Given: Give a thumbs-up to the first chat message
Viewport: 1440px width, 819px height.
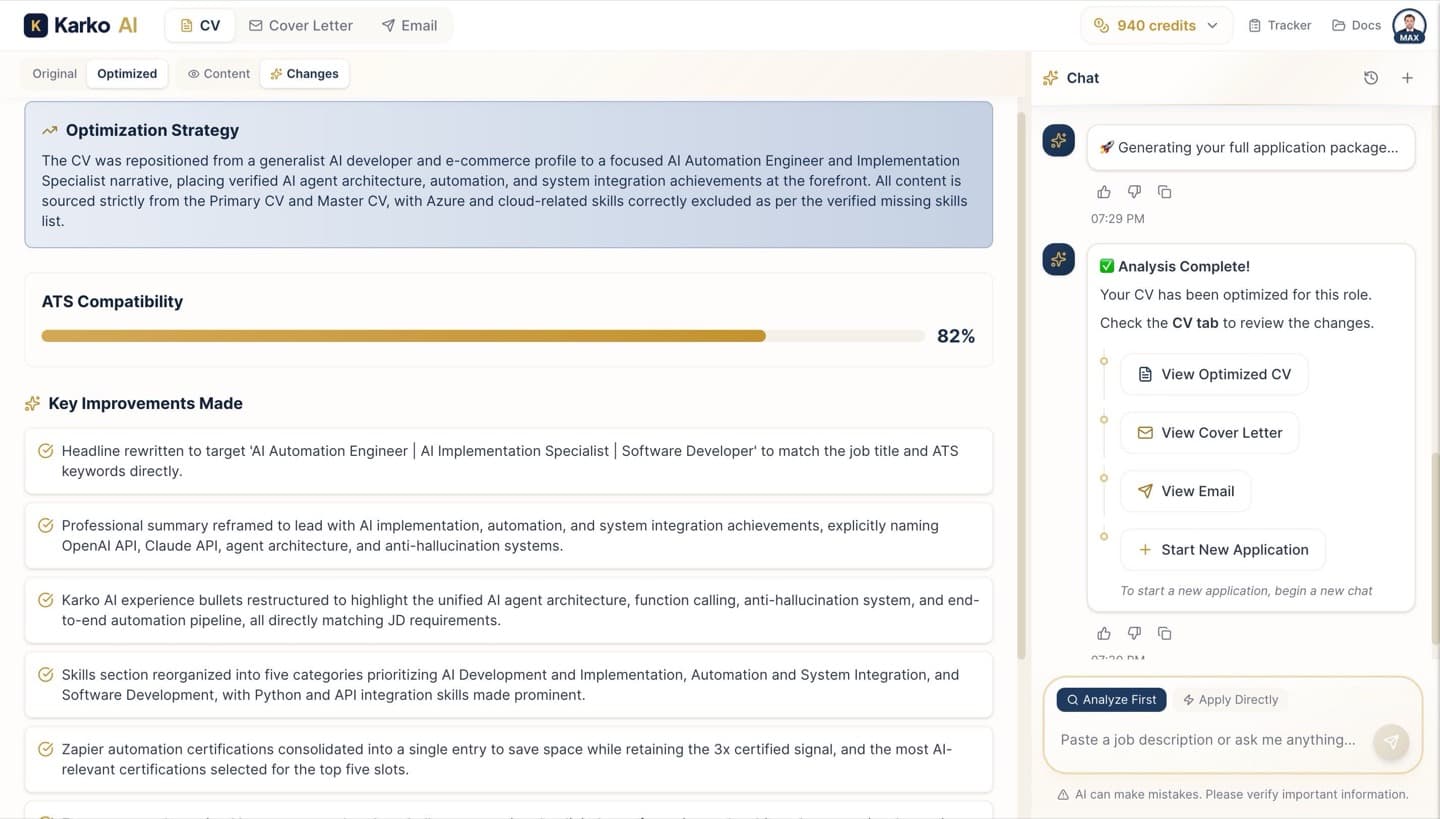Looking at the screenshot, I should point(1104,191).
